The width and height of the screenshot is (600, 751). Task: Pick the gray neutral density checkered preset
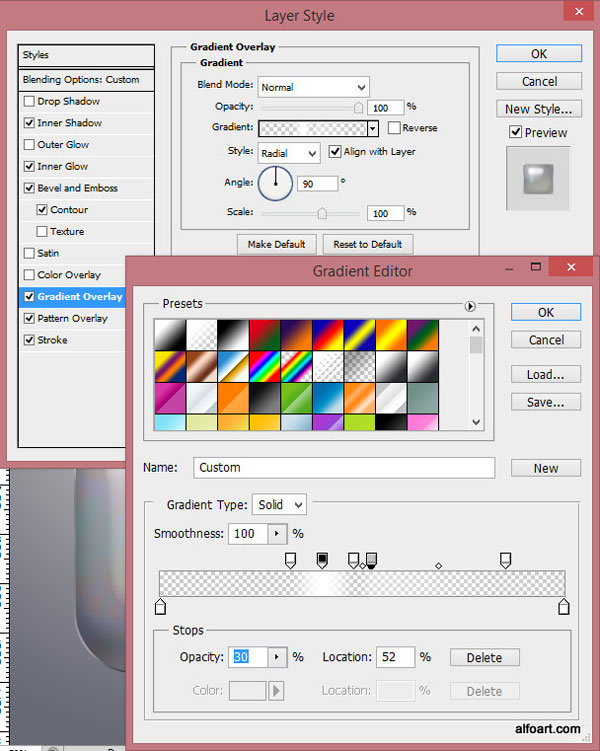click(359, 366)
